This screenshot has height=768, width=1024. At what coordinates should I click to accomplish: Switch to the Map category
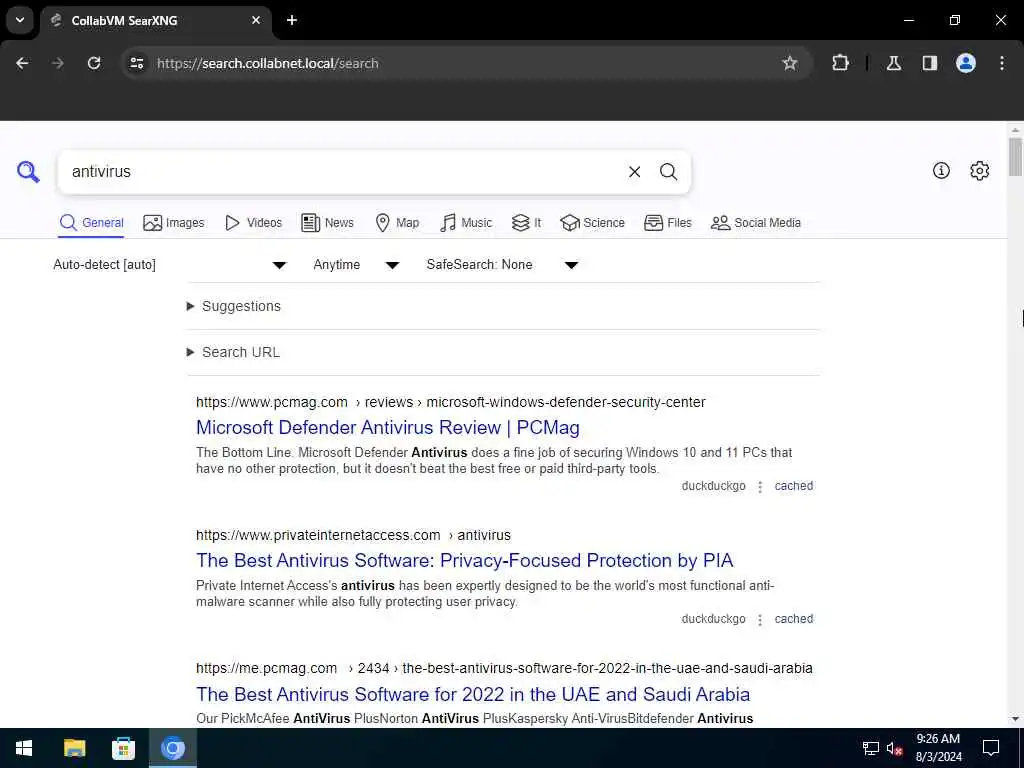click(x=397, y=223)
